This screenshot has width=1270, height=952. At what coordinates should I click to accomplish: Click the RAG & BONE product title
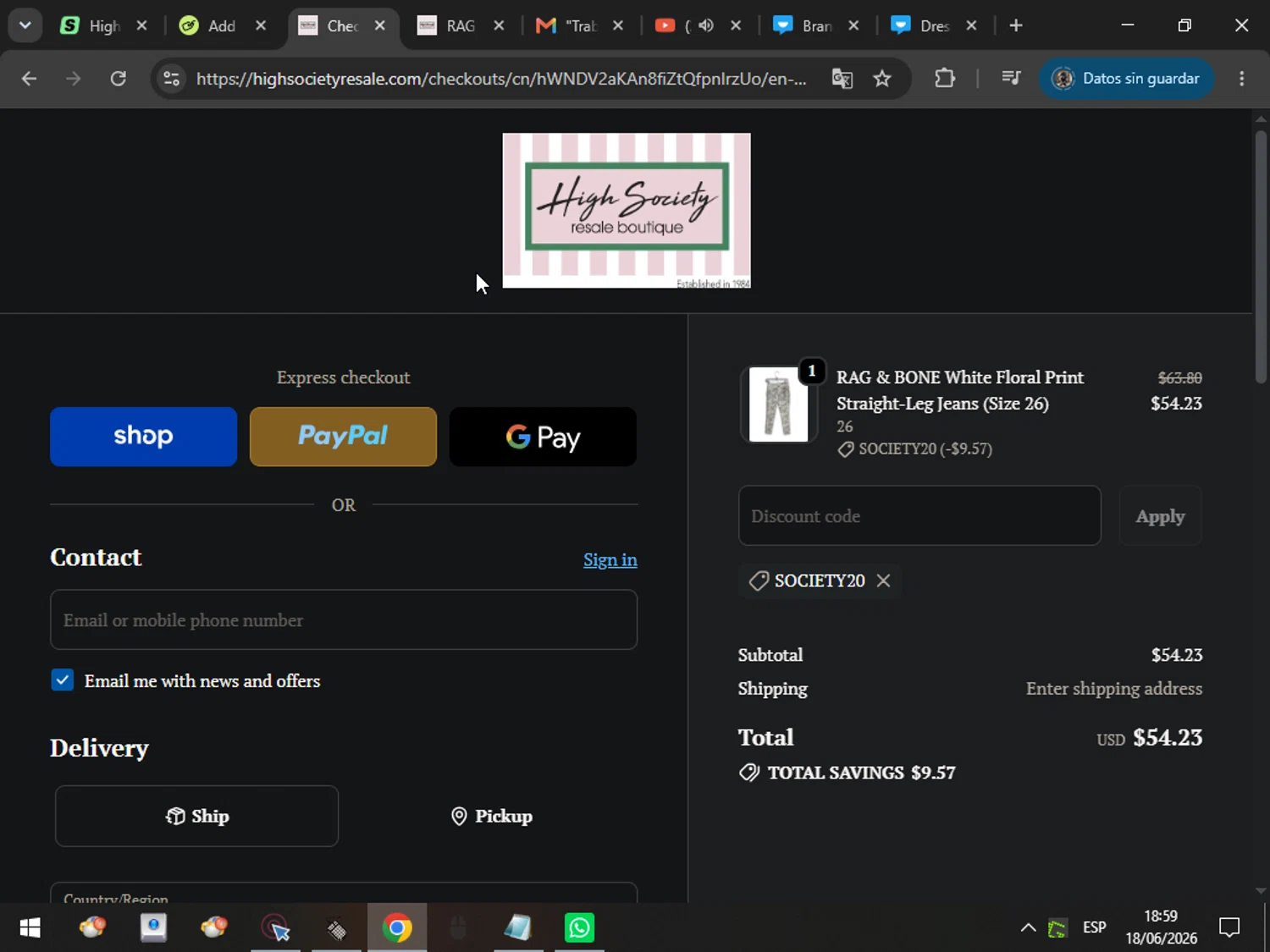(x=959, y=391)
